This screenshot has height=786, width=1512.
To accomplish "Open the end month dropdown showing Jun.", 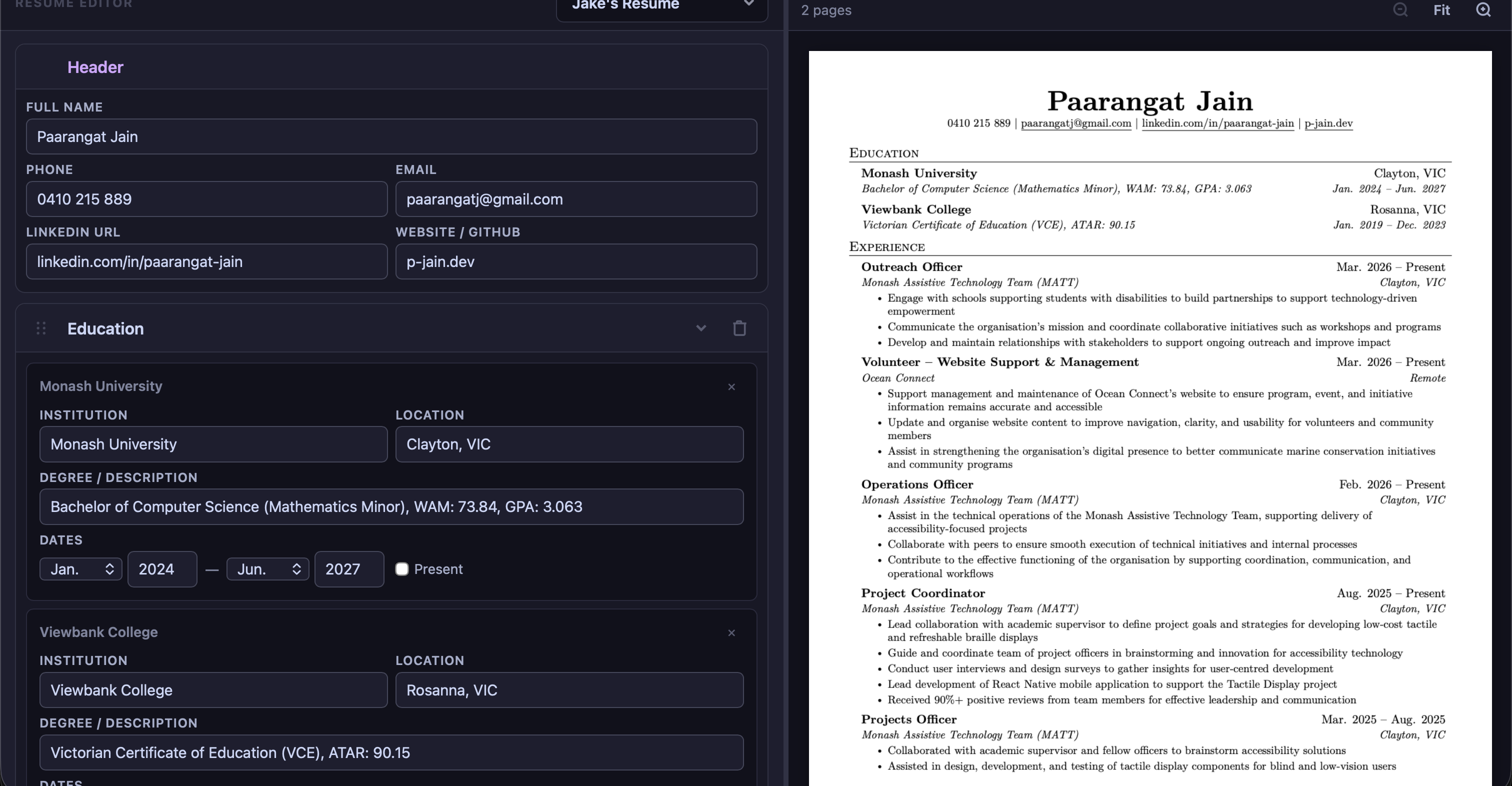I will click(x=267, y=569).
